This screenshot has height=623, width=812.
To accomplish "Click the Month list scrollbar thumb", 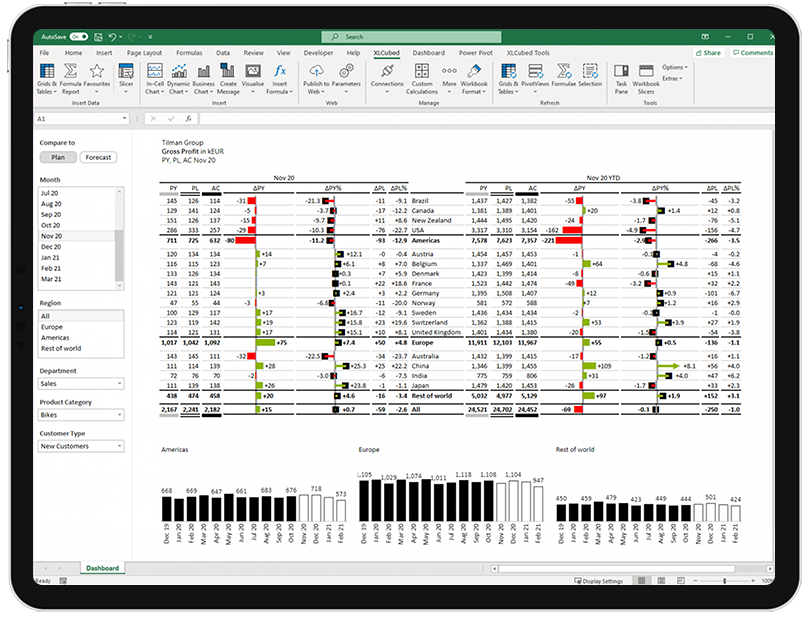I will click(x=120, y=255).
